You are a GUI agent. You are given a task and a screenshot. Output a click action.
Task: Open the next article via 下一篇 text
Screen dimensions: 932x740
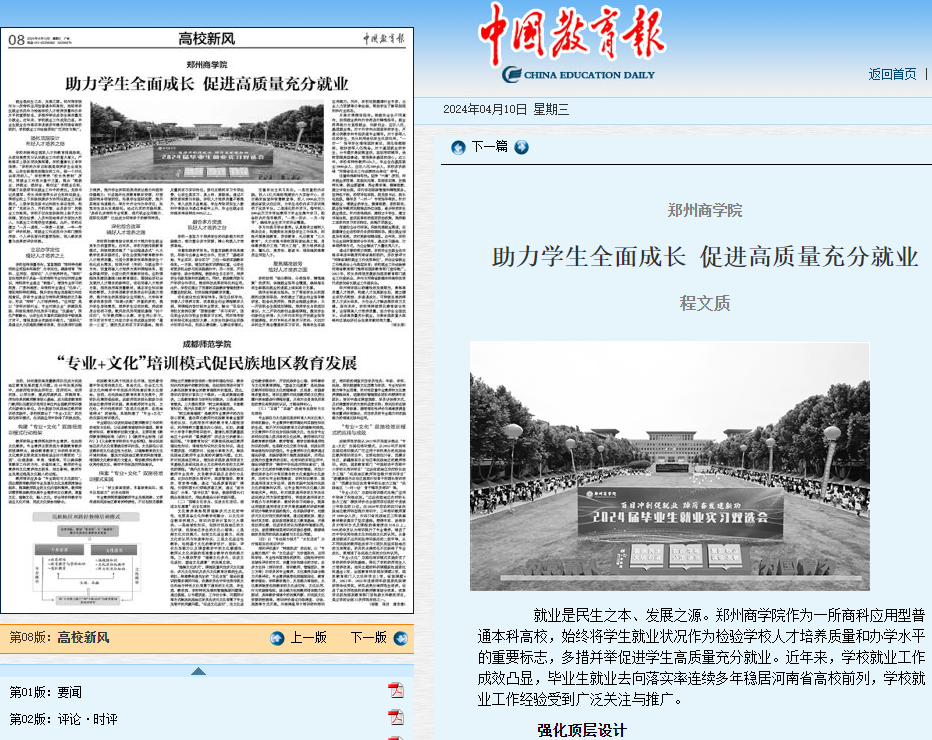tap(489, 147)
